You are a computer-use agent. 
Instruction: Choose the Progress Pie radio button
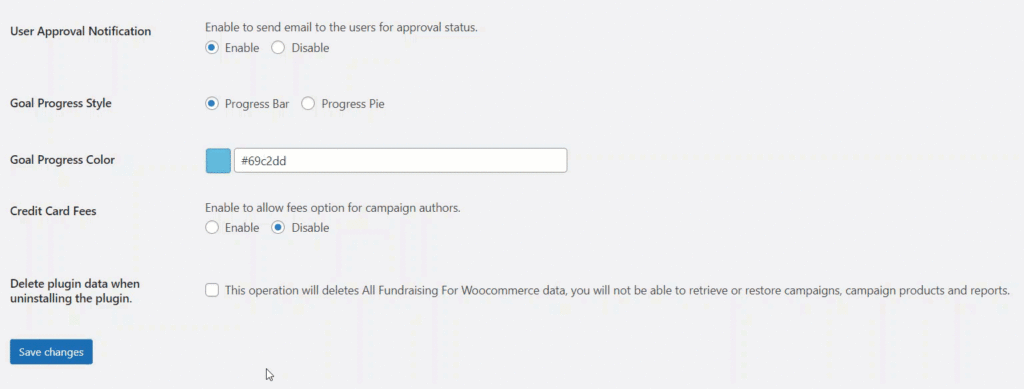tap(308, 104)
